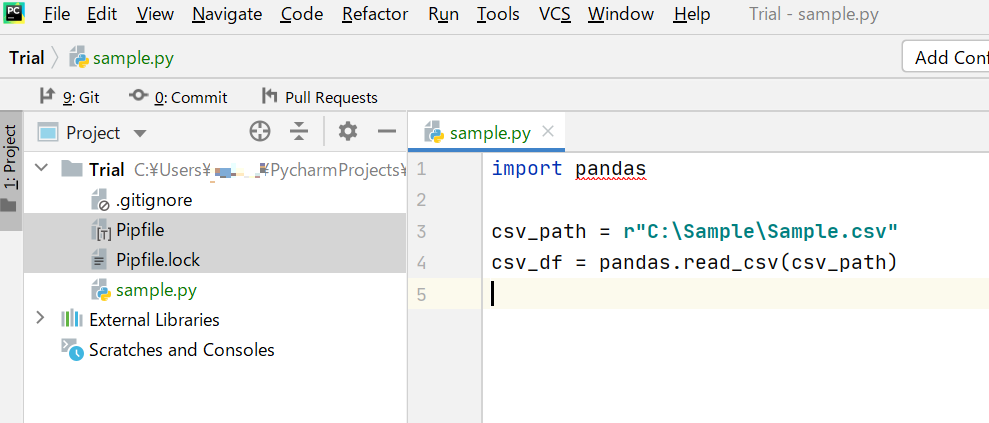The height and width of the screenshot is (423, 989).
Task: Open the Refactor menu
Action: click(x=375, y=14)
